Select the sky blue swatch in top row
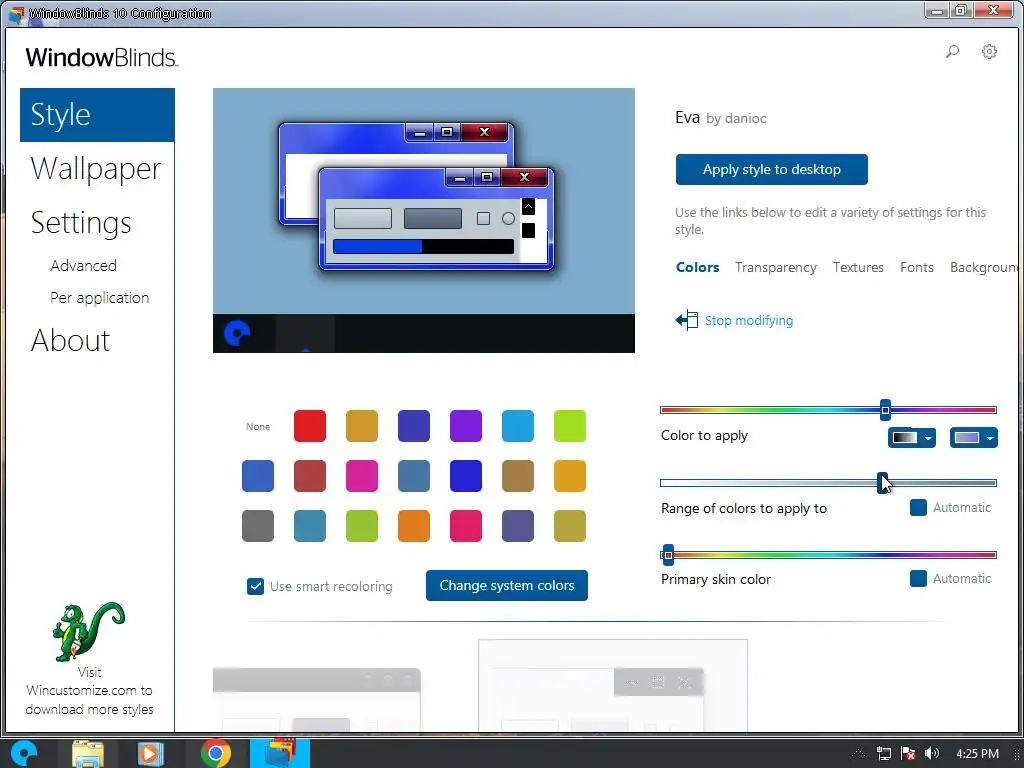The height and width of the screenshot is (768, 1024). 518,426
